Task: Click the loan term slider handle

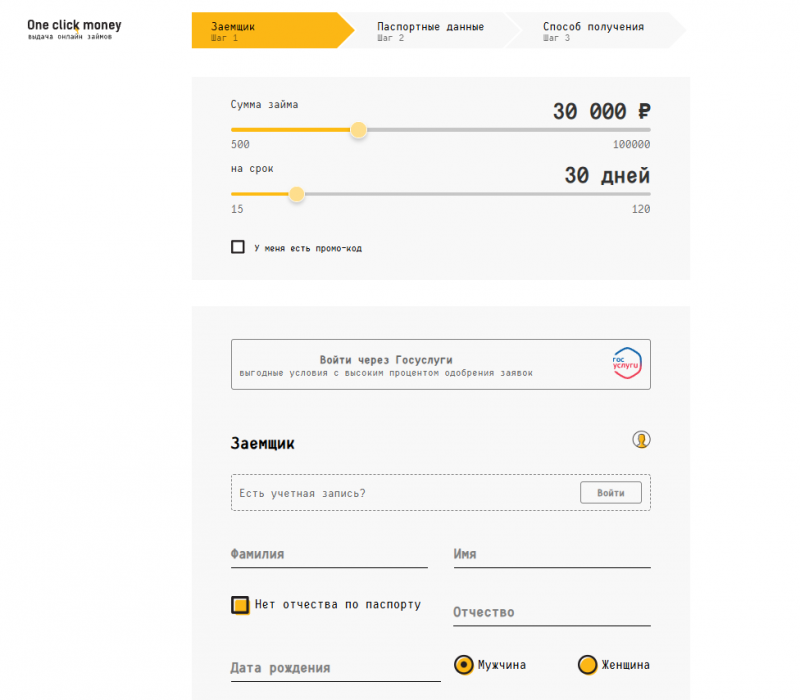Action: click(296, 194)
